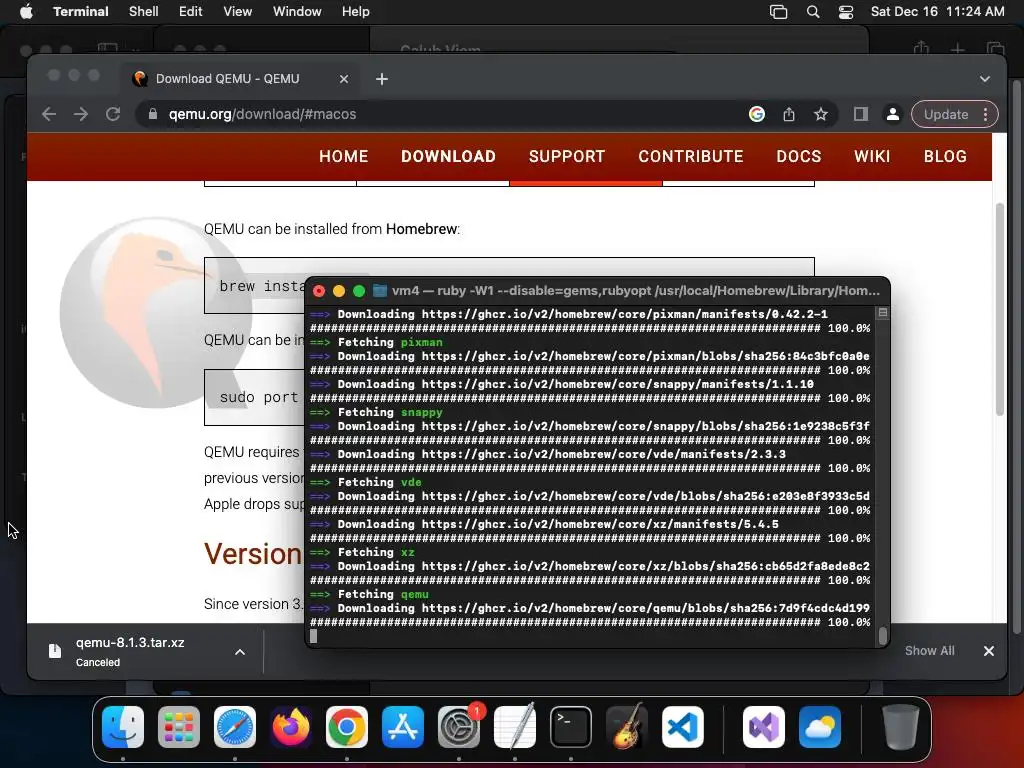Open the Apple menu
This screenshot has height=768, width=1024.
coord(26,12)
